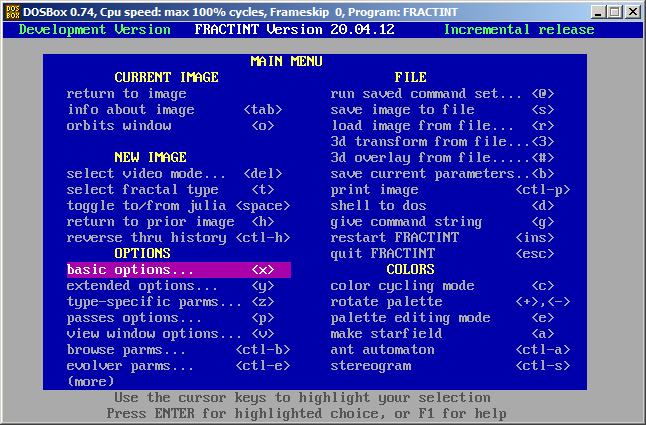Click 'Development Version' header text
646x425 pixels.
[x=95, y=30]
